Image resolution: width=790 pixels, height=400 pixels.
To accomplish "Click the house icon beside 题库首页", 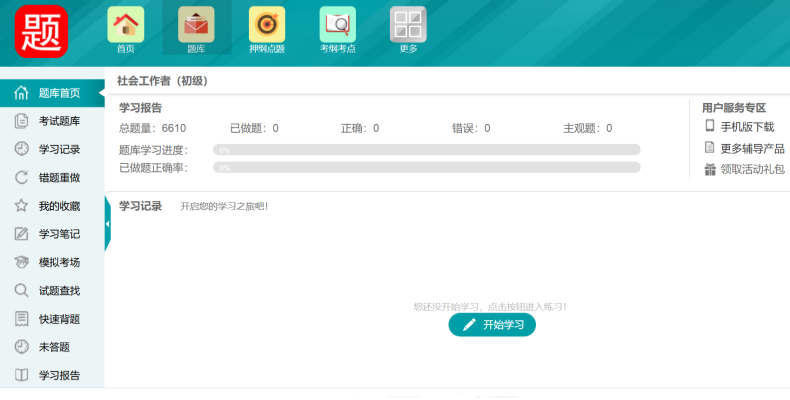I will point(21,93).
